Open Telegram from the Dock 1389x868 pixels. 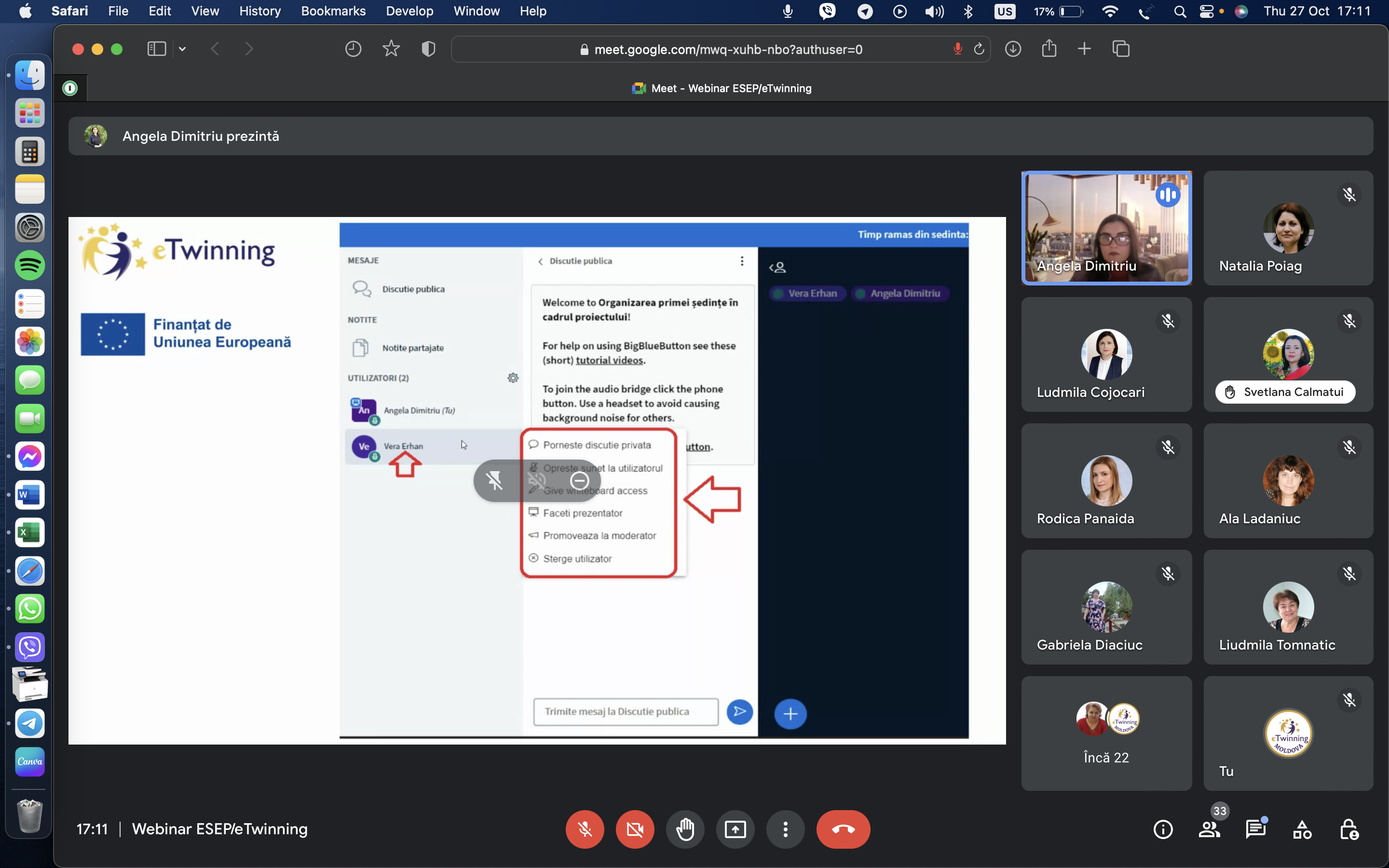coord(30,723)
